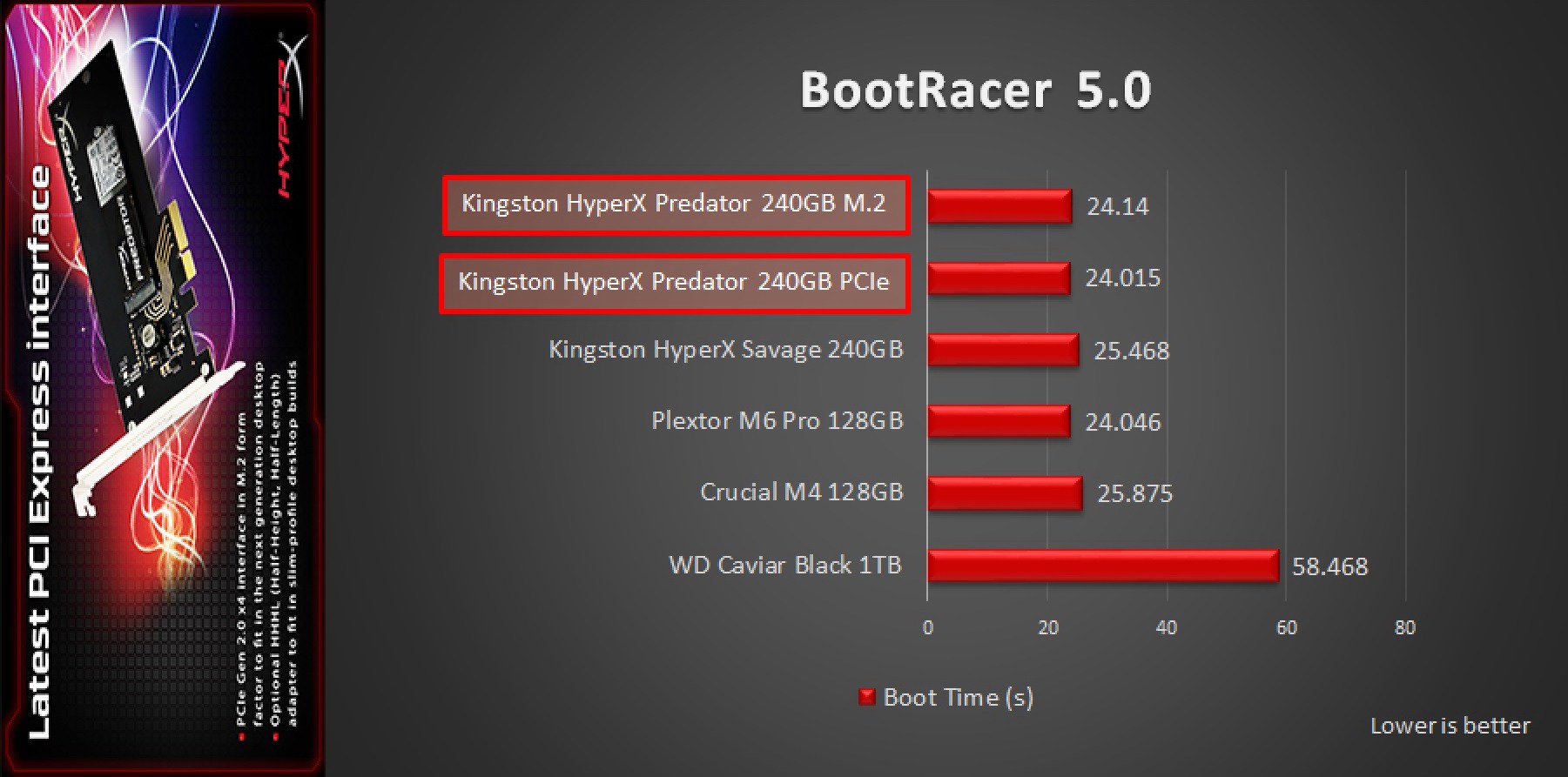The image size is (1568, 777).
Task: Click the 25.468 boot time value
Action: [x=1132, y=351]
